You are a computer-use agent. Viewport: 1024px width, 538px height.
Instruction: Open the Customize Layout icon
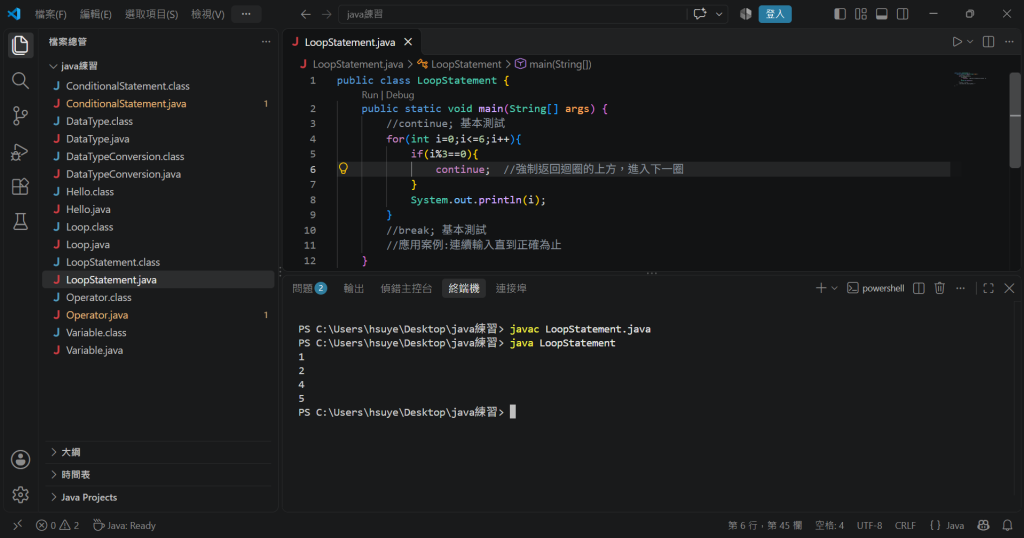coord(861,14)
